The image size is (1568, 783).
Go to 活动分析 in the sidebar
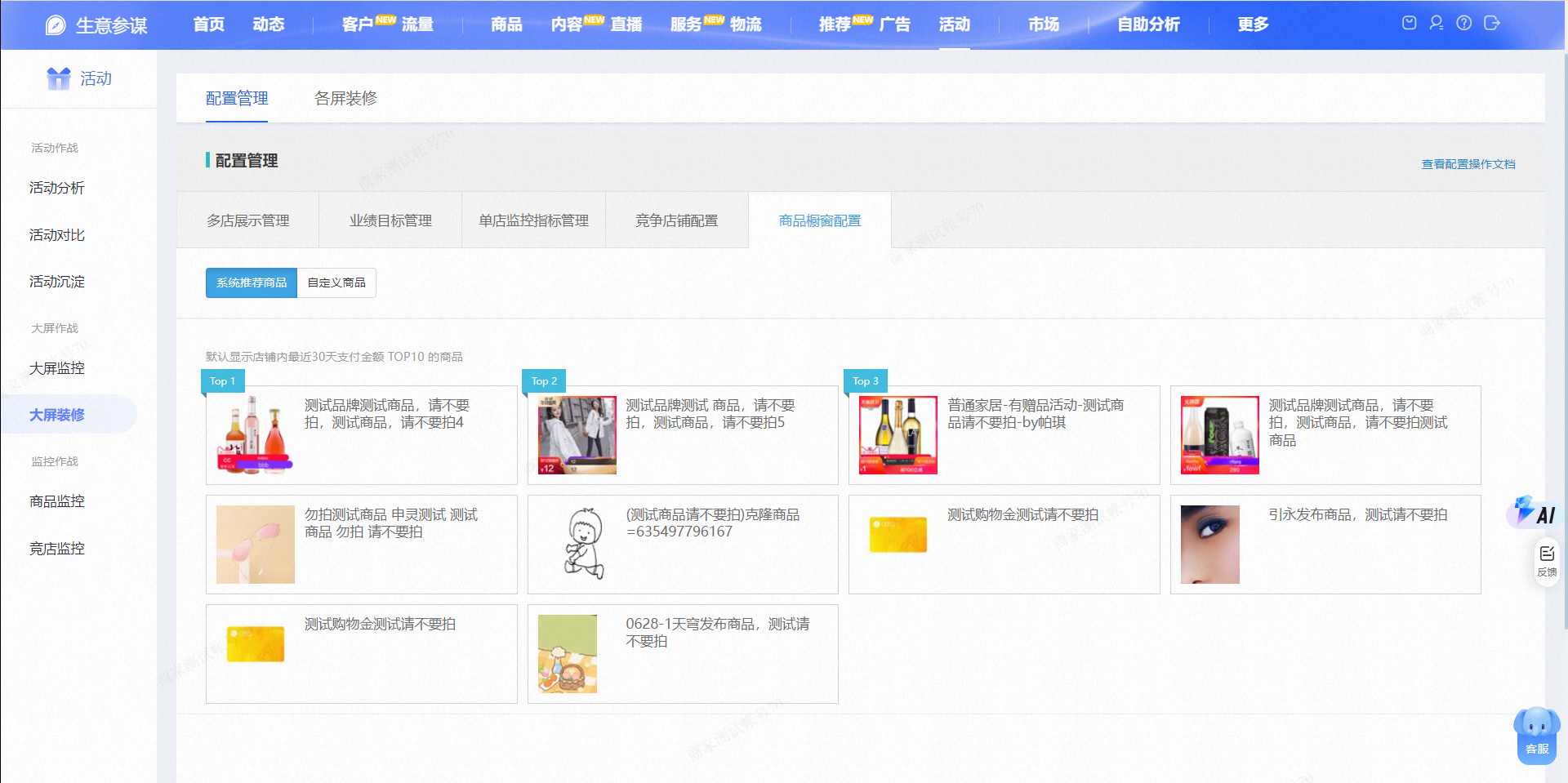click(x=57, y=188)
